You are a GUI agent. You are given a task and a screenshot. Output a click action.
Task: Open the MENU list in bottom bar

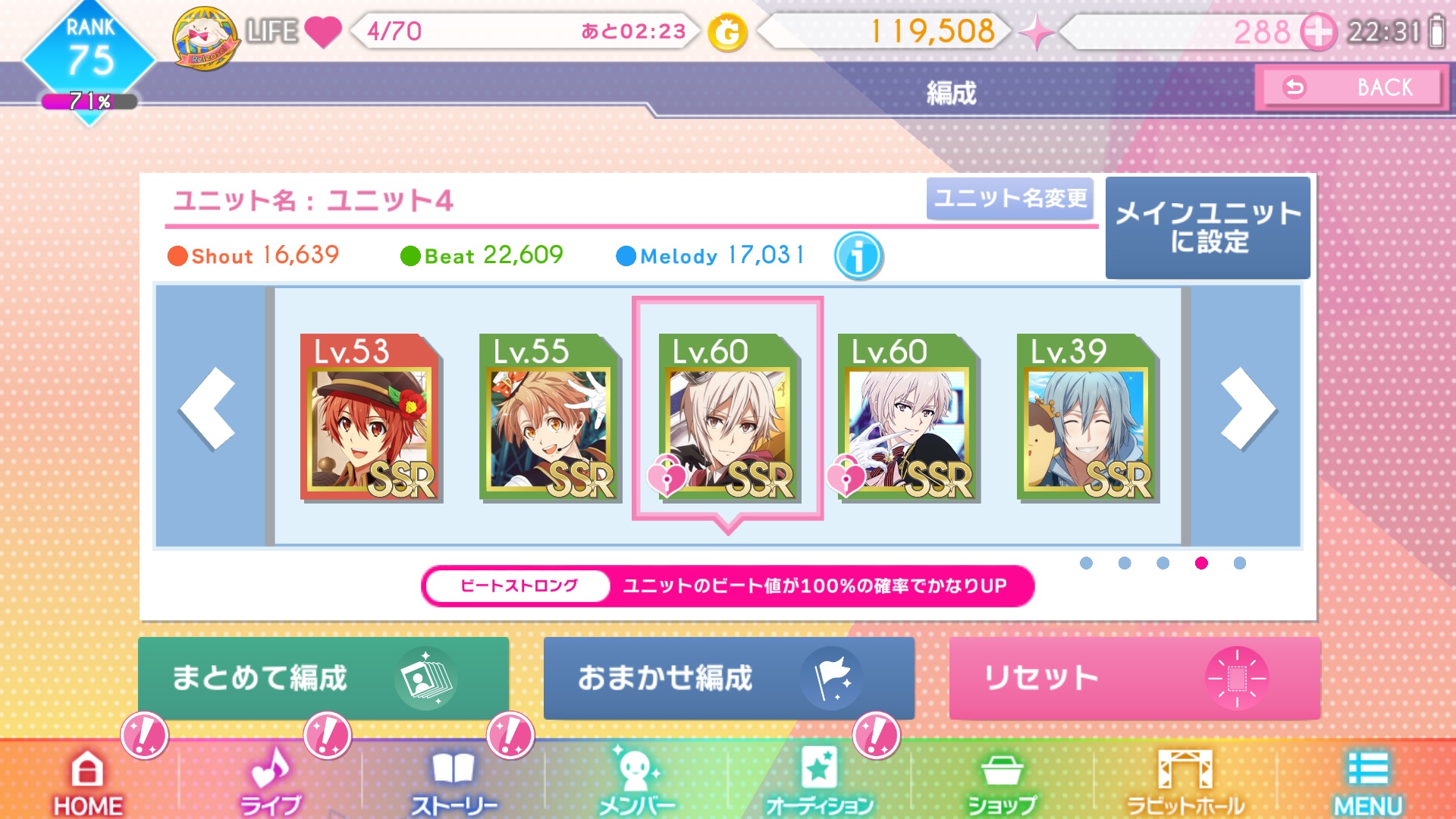[1368, 783]
